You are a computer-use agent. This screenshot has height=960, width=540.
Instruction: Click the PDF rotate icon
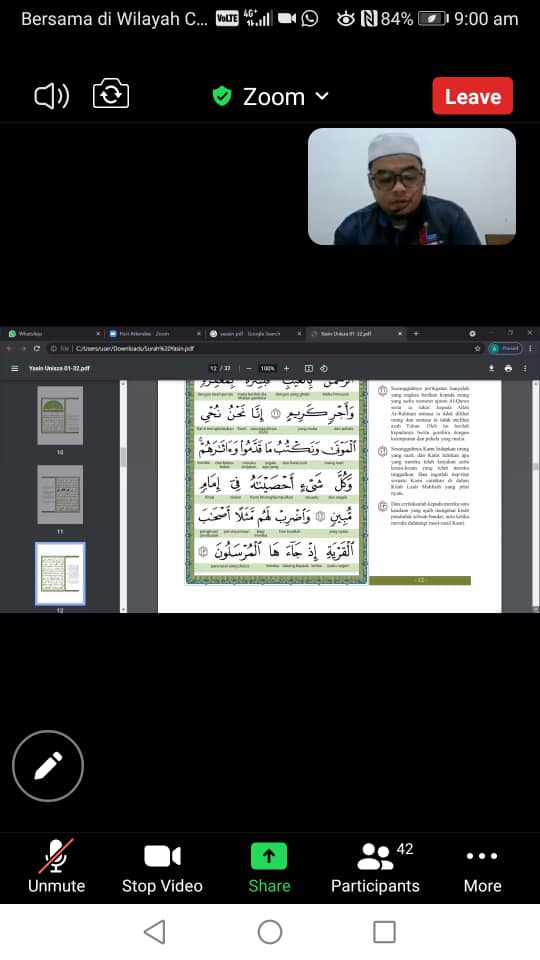coord(324,369)
